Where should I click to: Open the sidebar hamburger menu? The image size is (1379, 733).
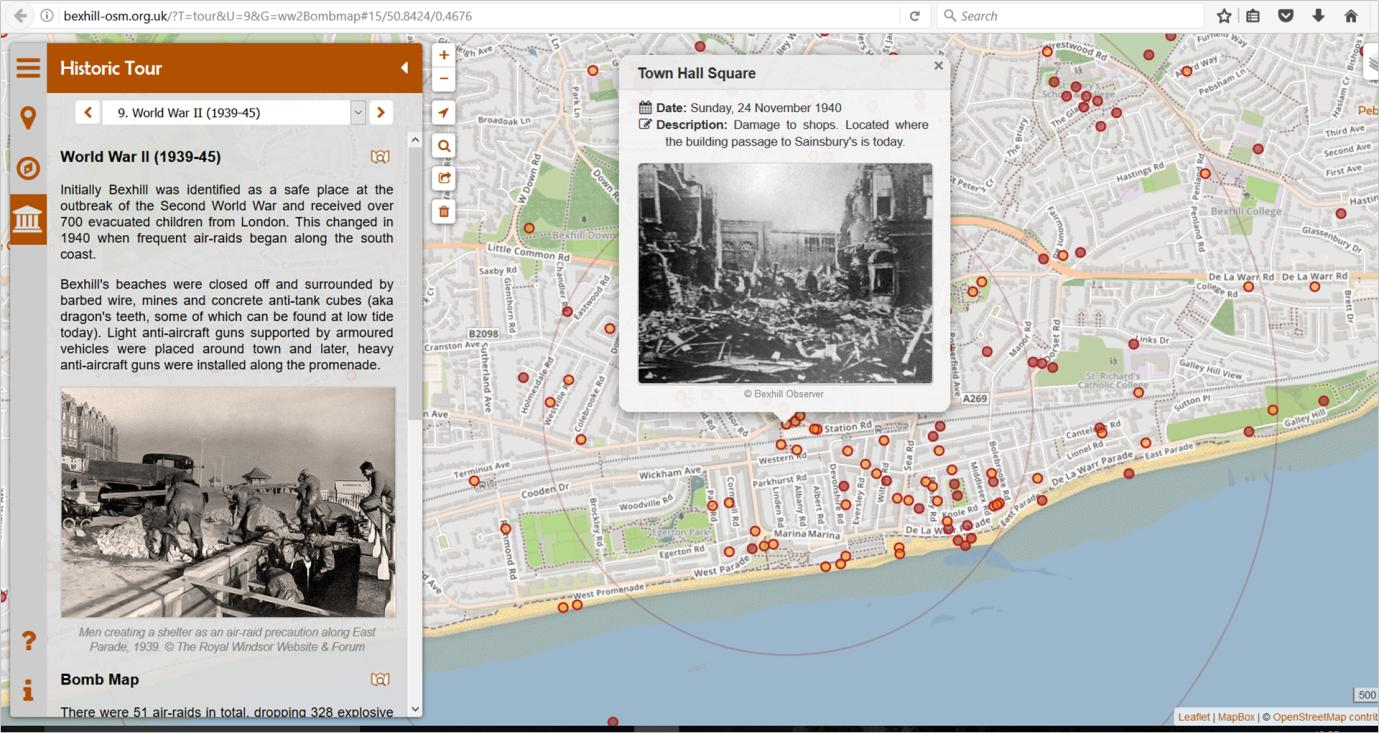pos(28,67)
